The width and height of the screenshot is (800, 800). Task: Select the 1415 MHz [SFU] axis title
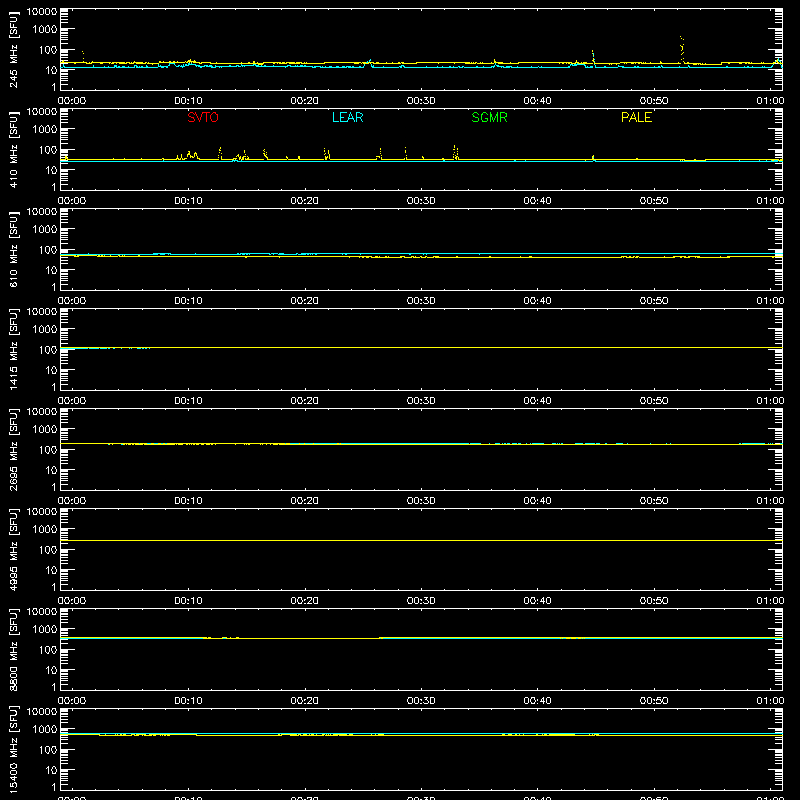pyautogui.click(x=13, y=349)
